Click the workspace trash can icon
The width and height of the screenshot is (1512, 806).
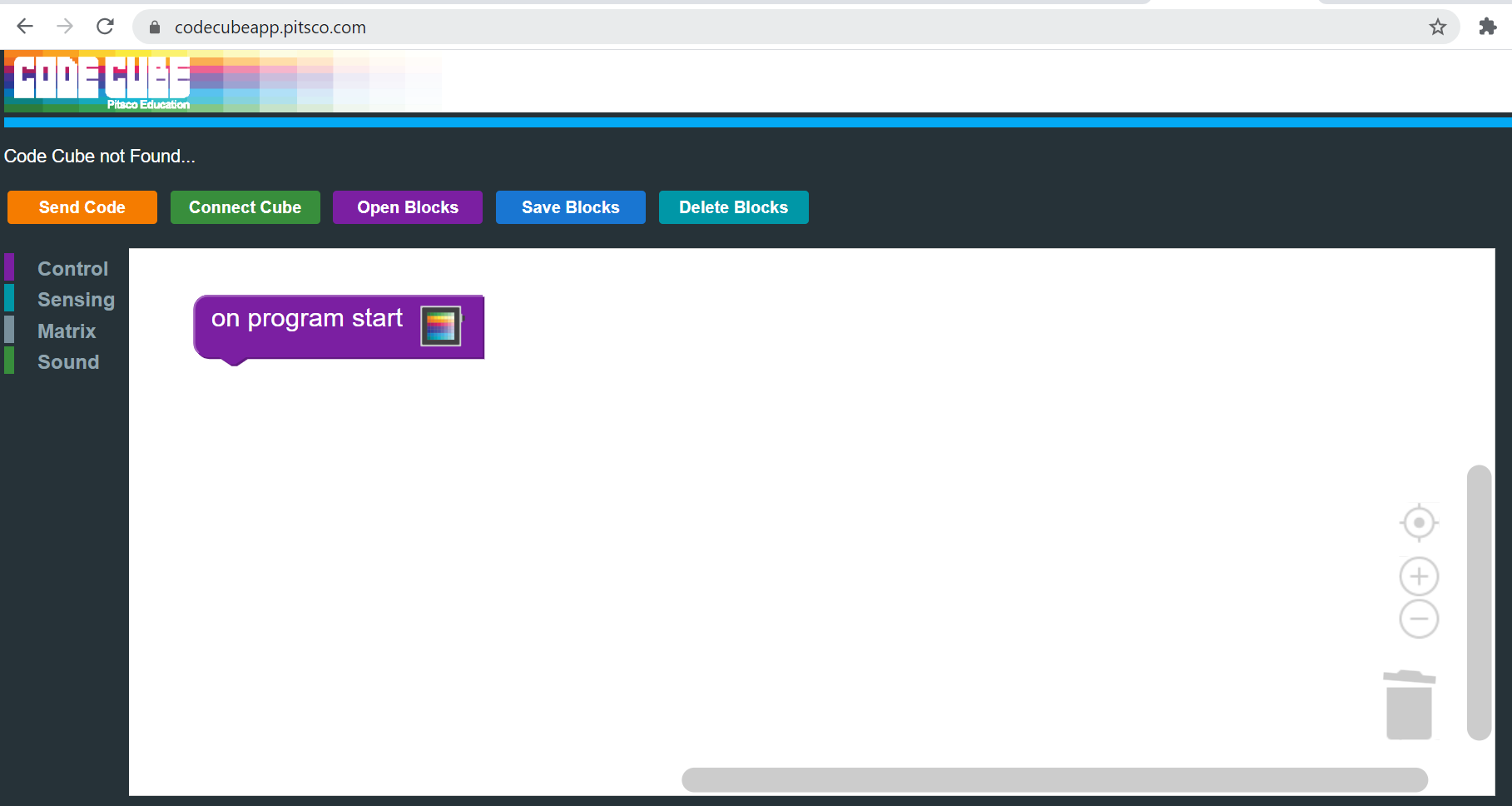1409,705
